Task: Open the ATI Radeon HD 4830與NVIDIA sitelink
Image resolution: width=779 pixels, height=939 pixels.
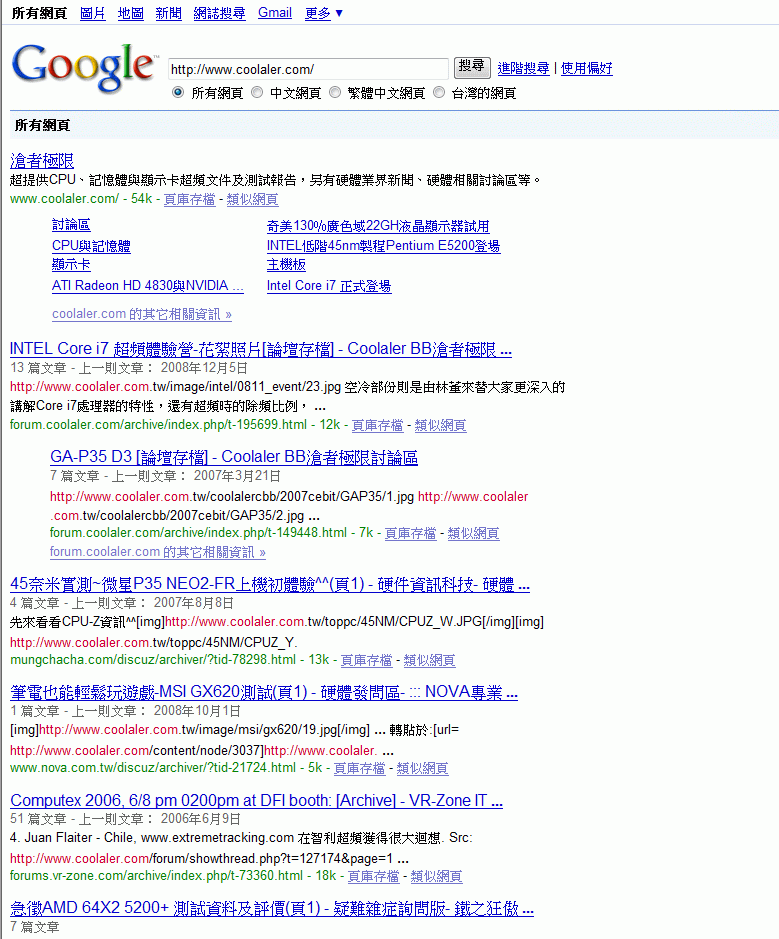Action: tap(148, 286)
